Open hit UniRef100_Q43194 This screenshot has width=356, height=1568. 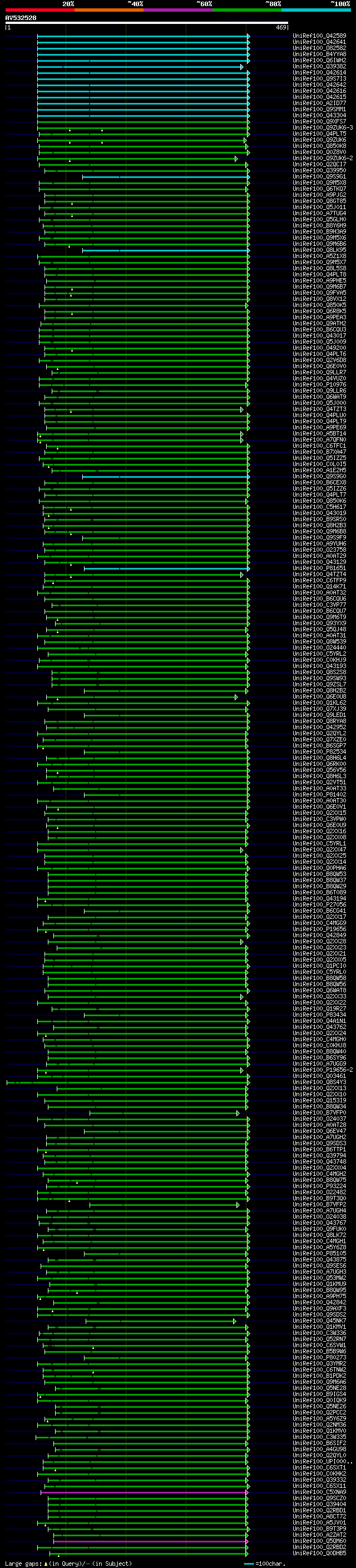pyautogui.click(x=319, y=898)
